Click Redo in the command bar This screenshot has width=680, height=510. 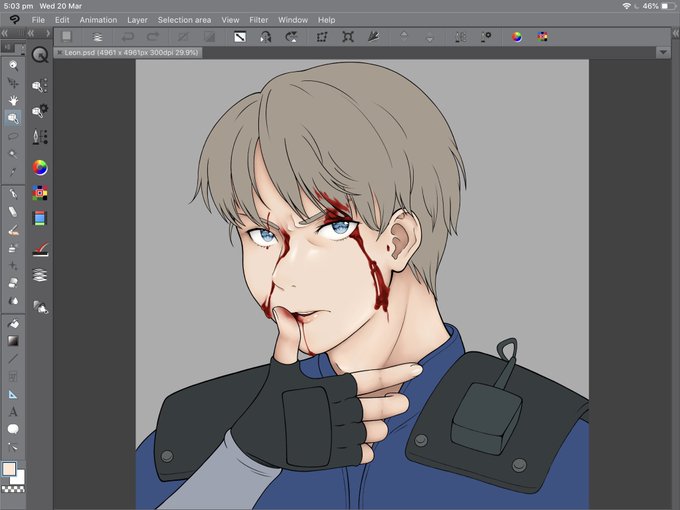153,37
